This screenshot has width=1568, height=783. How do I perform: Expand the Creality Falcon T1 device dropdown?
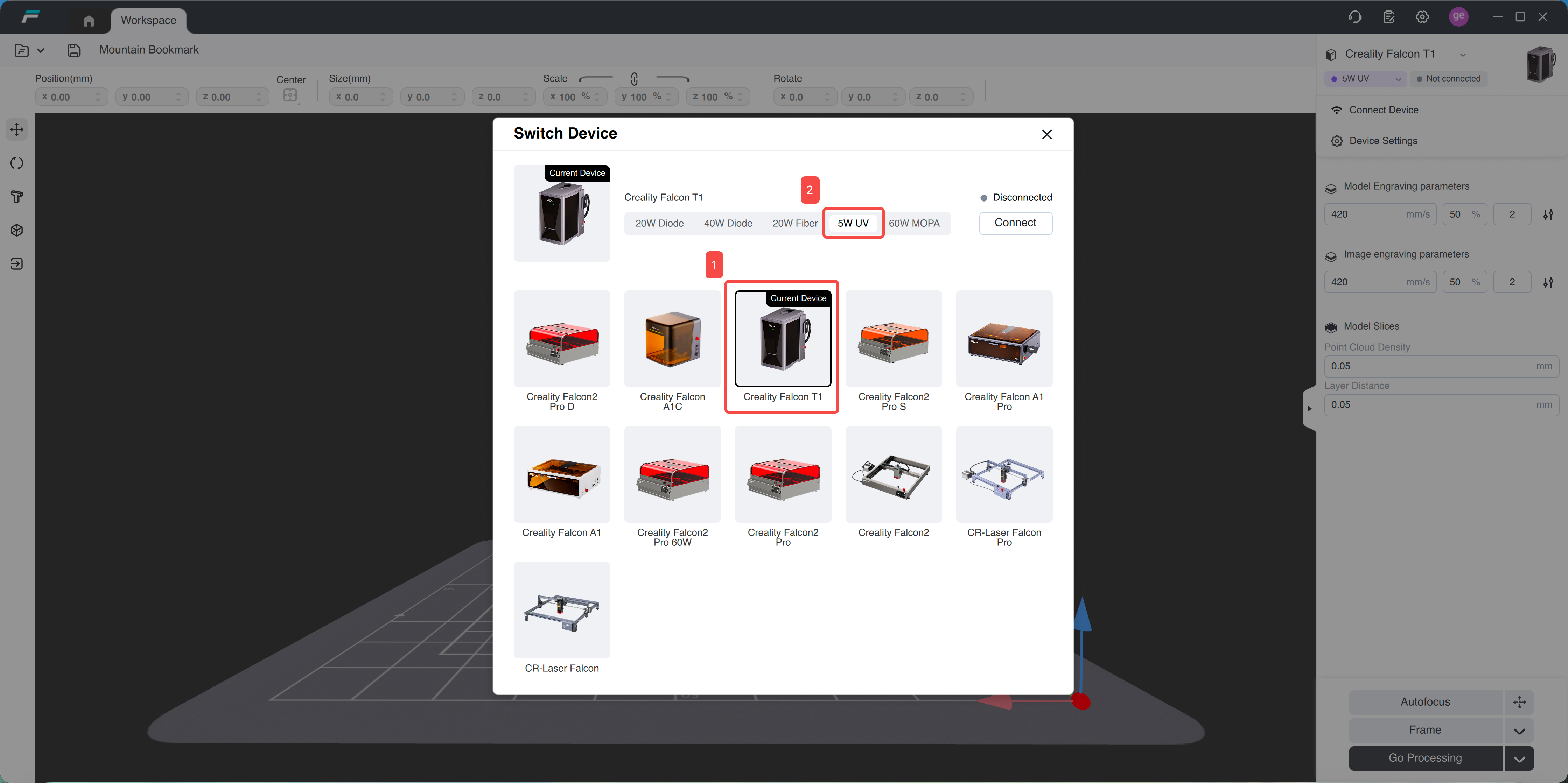(1463, 55)
